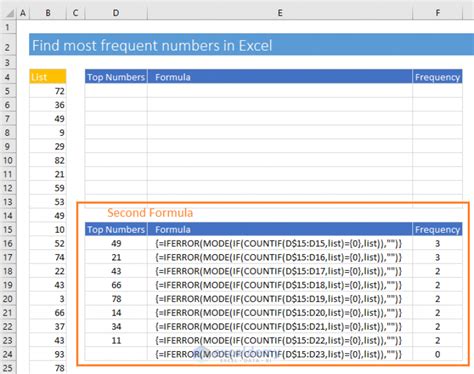
Task: Select list cell containing 37
Action: 48,326
